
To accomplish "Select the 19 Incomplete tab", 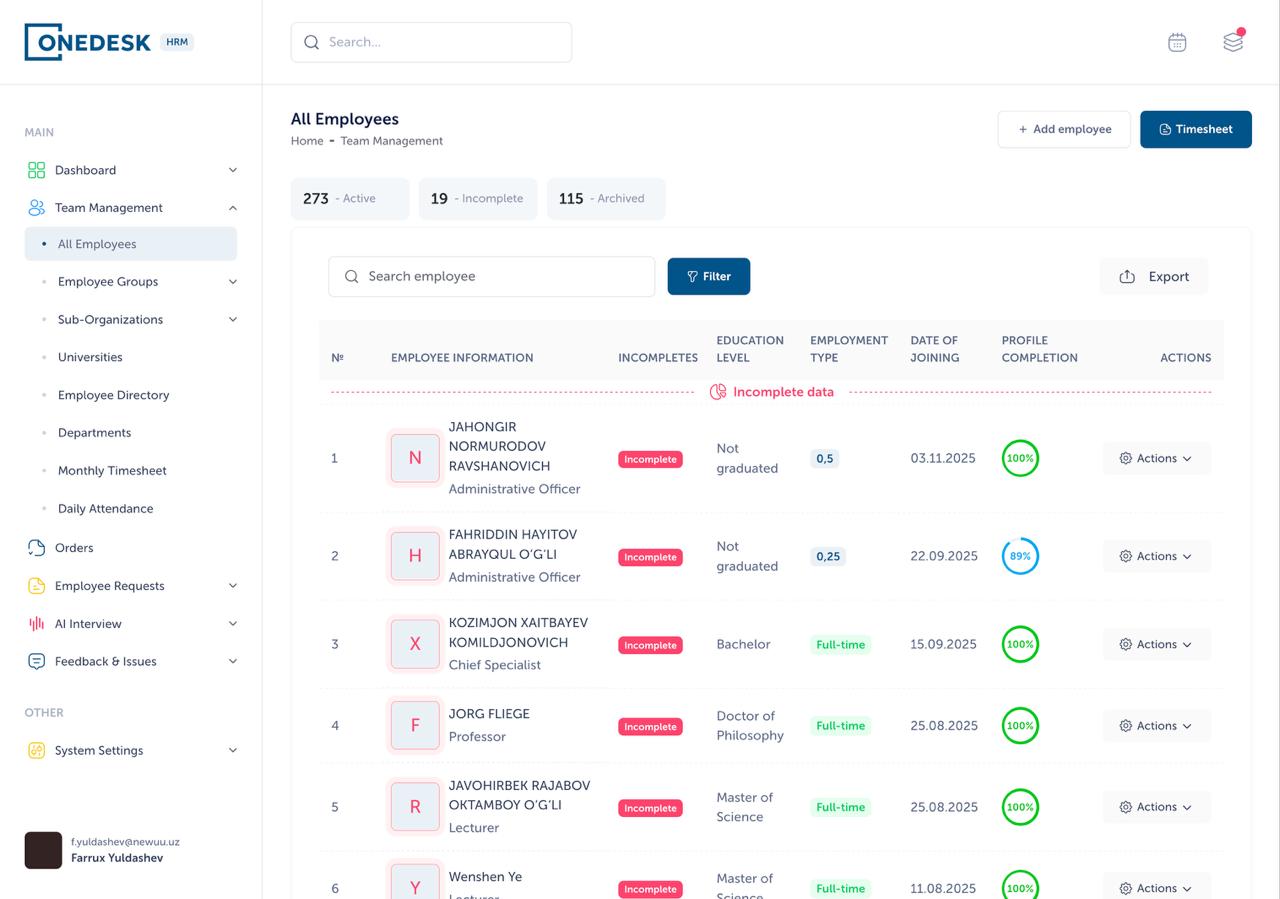I will (x=477, y=199).
